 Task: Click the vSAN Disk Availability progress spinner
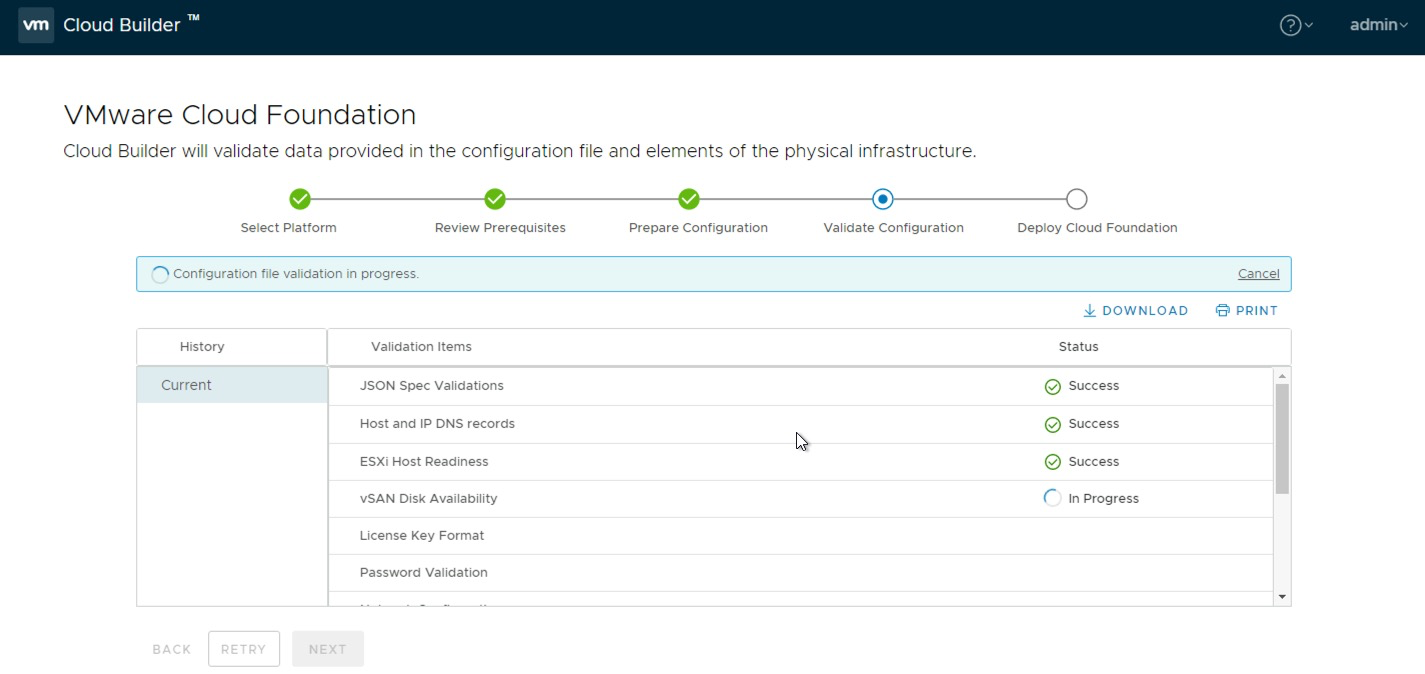pyautogui.click(x=1052, y=498)
